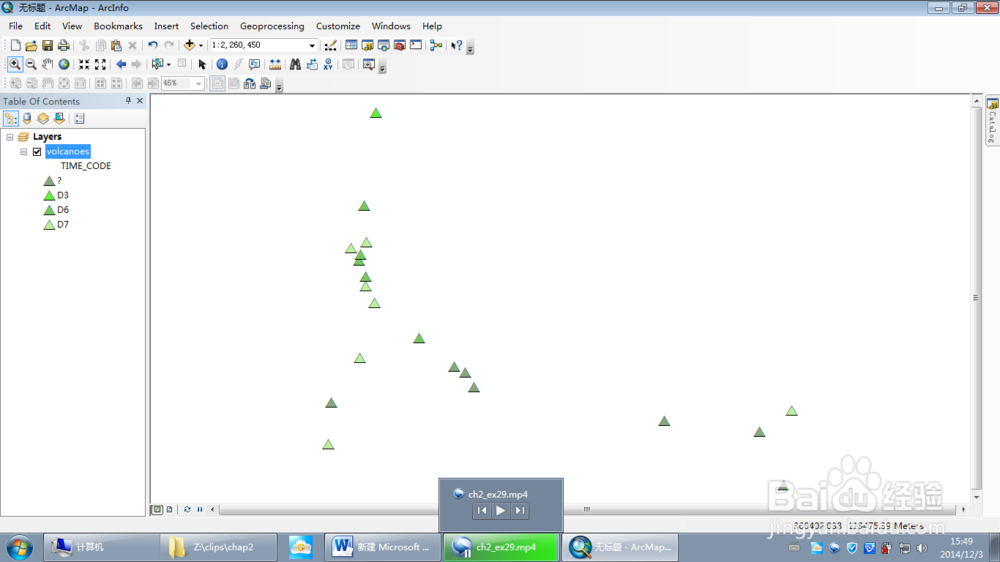Activate the What's This help tool
This screenshot has width=1000, height=562.
pos(457,45)
